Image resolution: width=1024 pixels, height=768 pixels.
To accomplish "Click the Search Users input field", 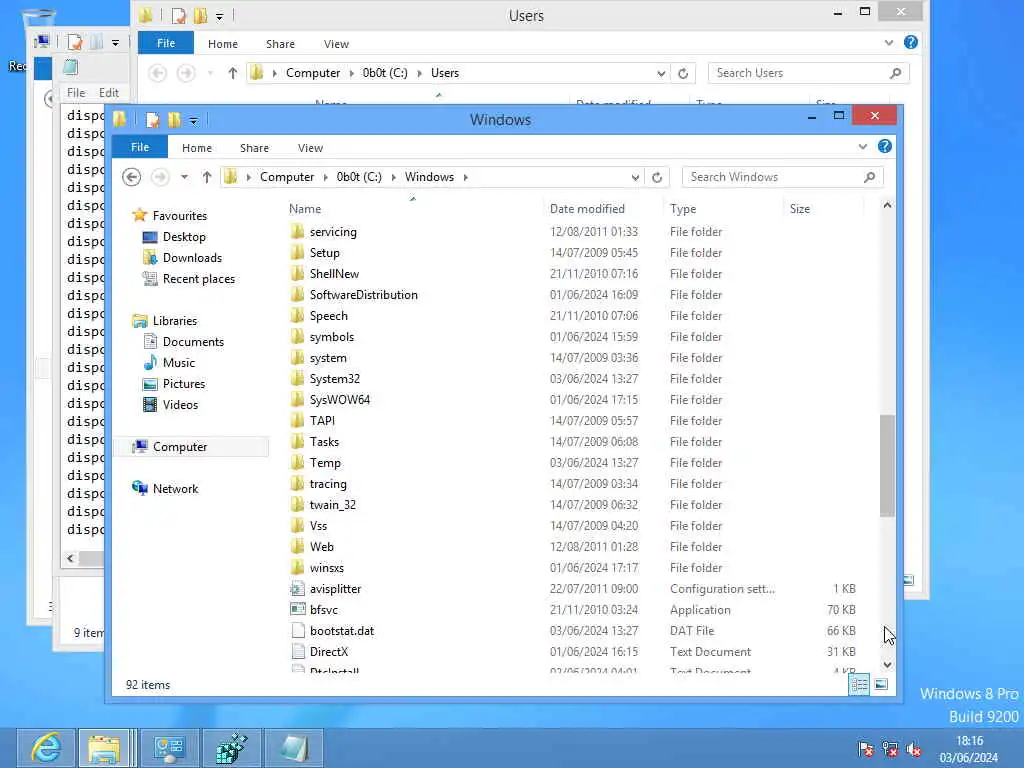I will coord(800,73).
